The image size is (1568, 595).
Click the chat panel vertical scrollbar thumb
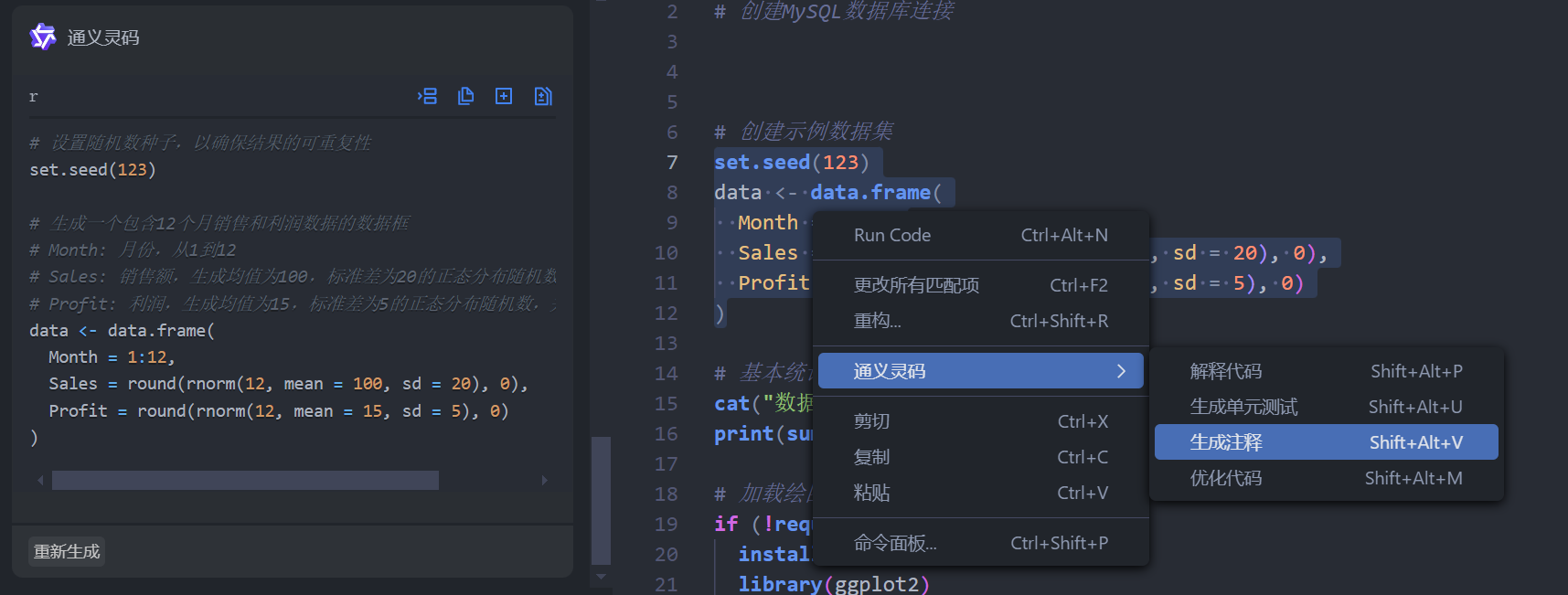pos(601,501)
